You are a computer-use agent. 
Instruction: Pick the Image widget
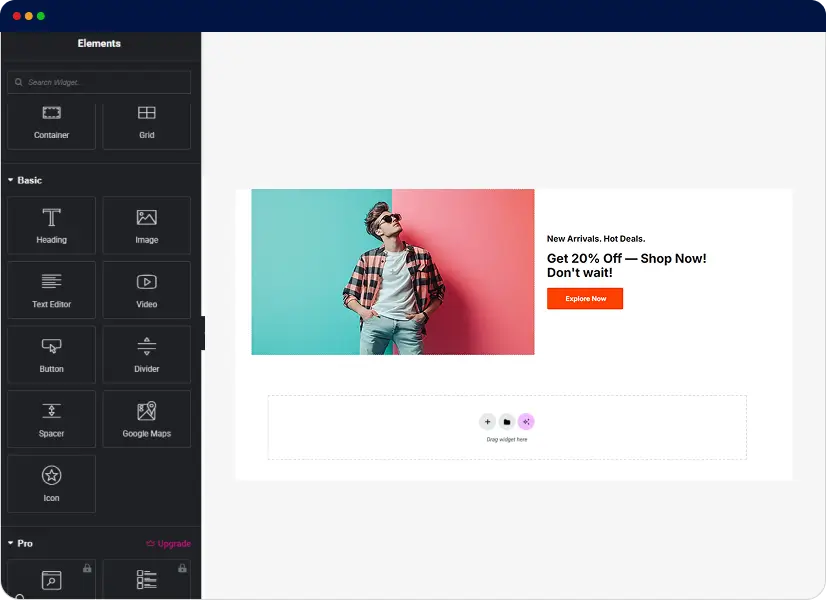[x=146, y=225]
